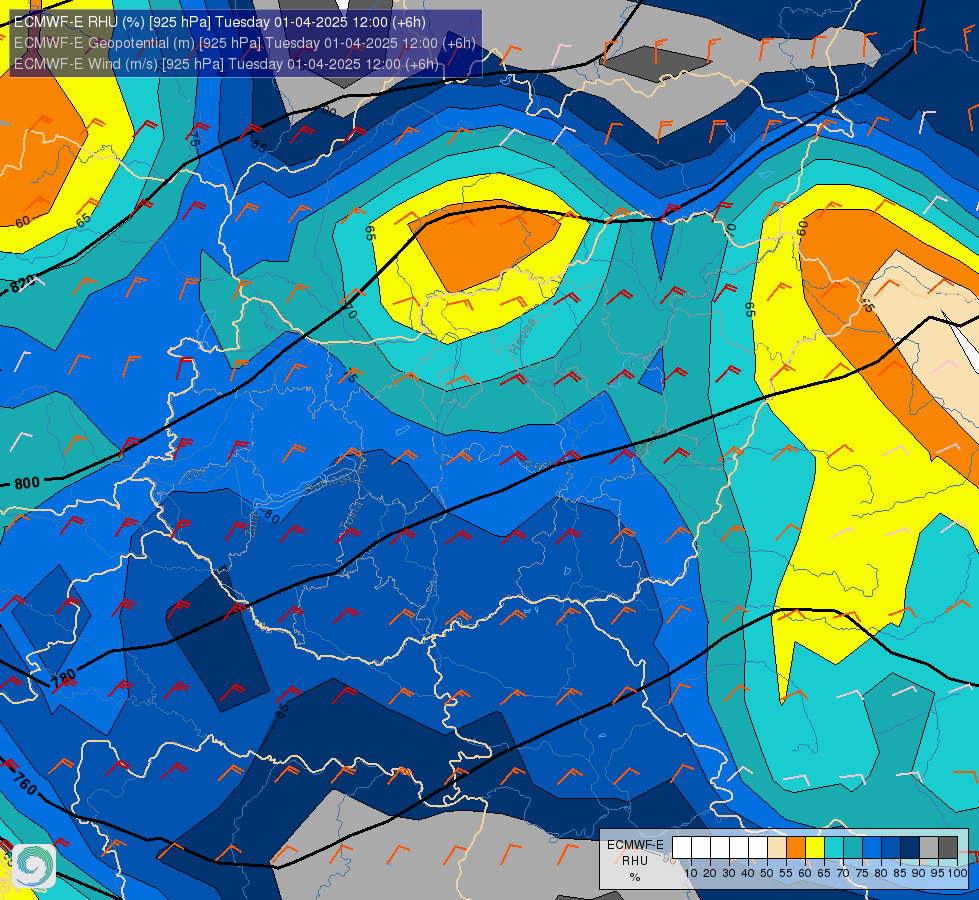Click the bold 760 geopotential contour label
The height and width of the screenshot is (900, 979).
tap(24, 783)
